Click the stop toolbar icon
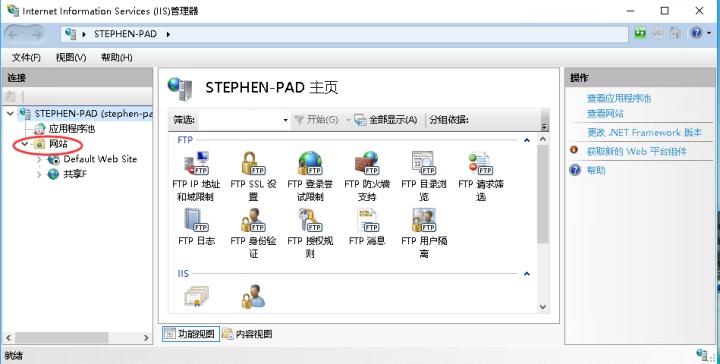Screen dimensions: 720x364 pyautogui.click(x=658, y=33)
